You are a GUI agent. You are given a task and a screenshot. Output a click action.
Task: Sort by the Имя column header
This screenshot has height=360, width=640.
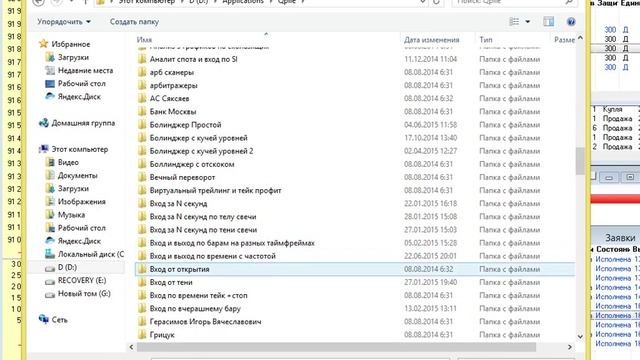pos(144,40)
